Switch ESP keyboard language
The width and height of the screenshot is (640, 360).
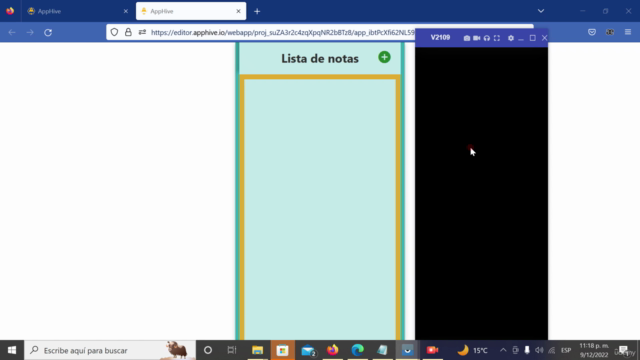(x=566, y=350)
